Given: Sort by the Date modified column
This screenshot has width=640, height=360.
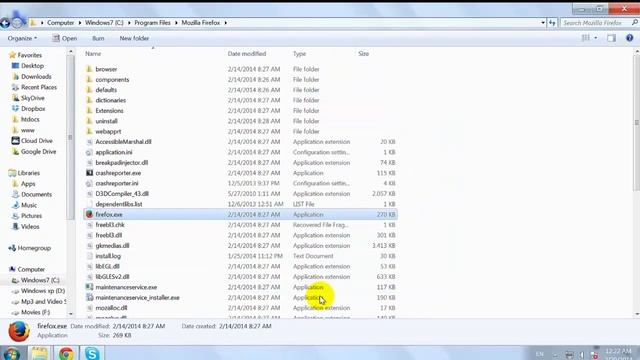Looking at the screenshot, I should 247,54.
